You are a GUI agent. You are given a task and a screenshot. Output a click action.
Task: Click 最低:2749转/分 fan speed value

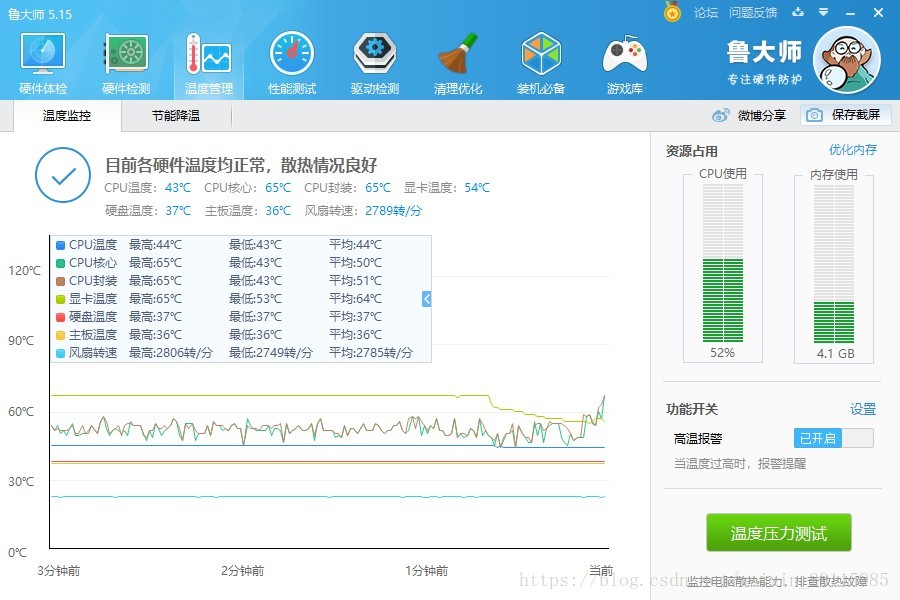click(x=271, y=353)
